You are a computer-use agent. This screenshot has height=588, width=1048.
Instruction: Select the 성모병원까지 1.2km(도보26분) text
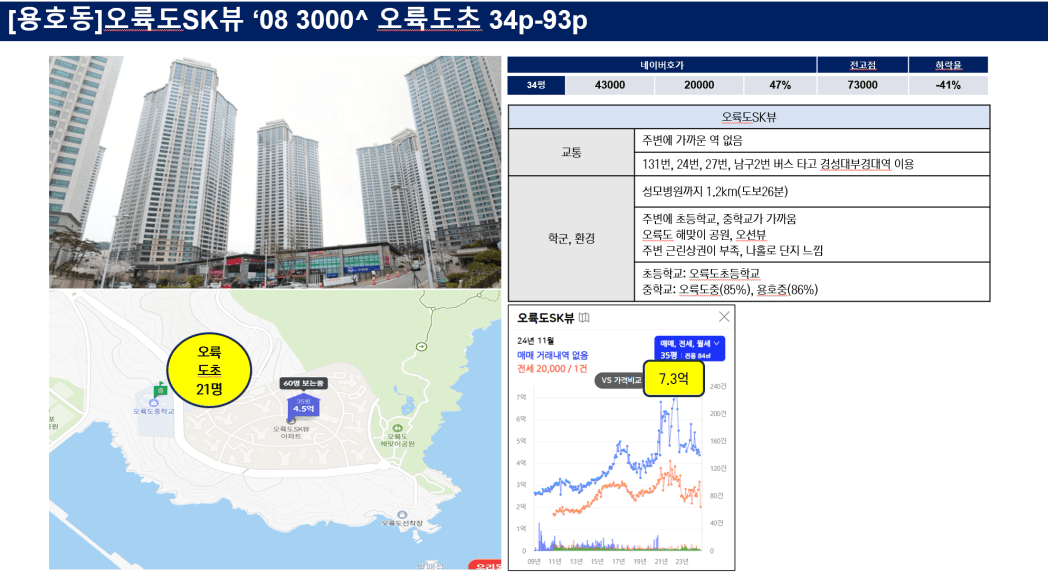[715, 192]
